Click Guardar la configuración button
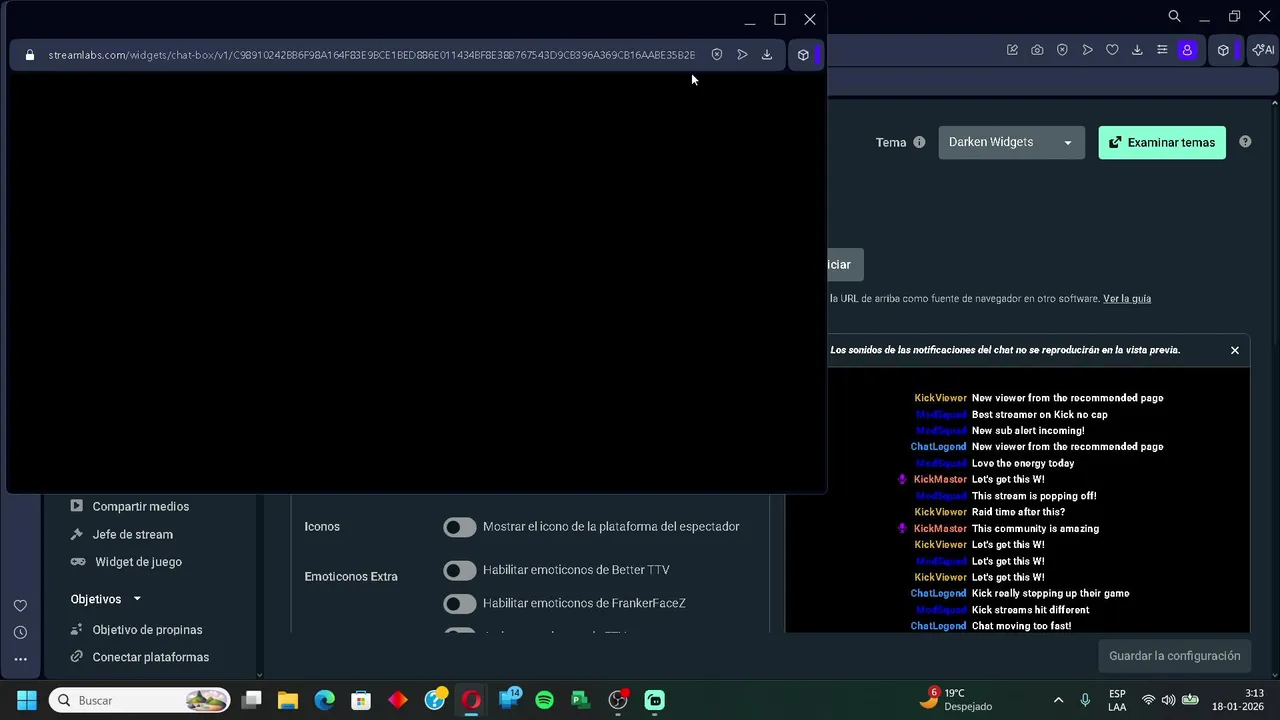1280x720 pixels. pos(1174,656)
